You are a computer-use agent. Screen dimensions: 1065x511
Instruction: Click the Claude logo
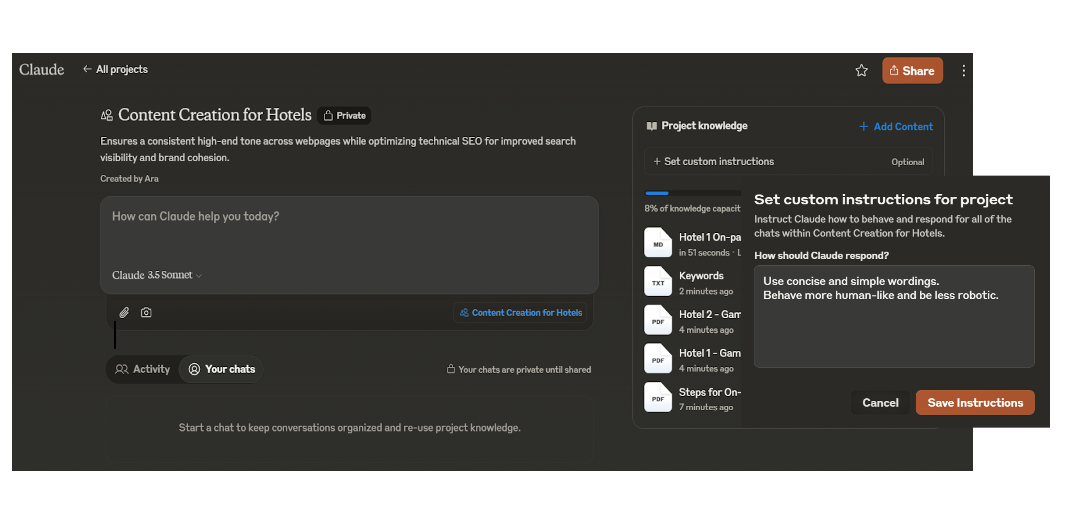[x=41, y=69]
